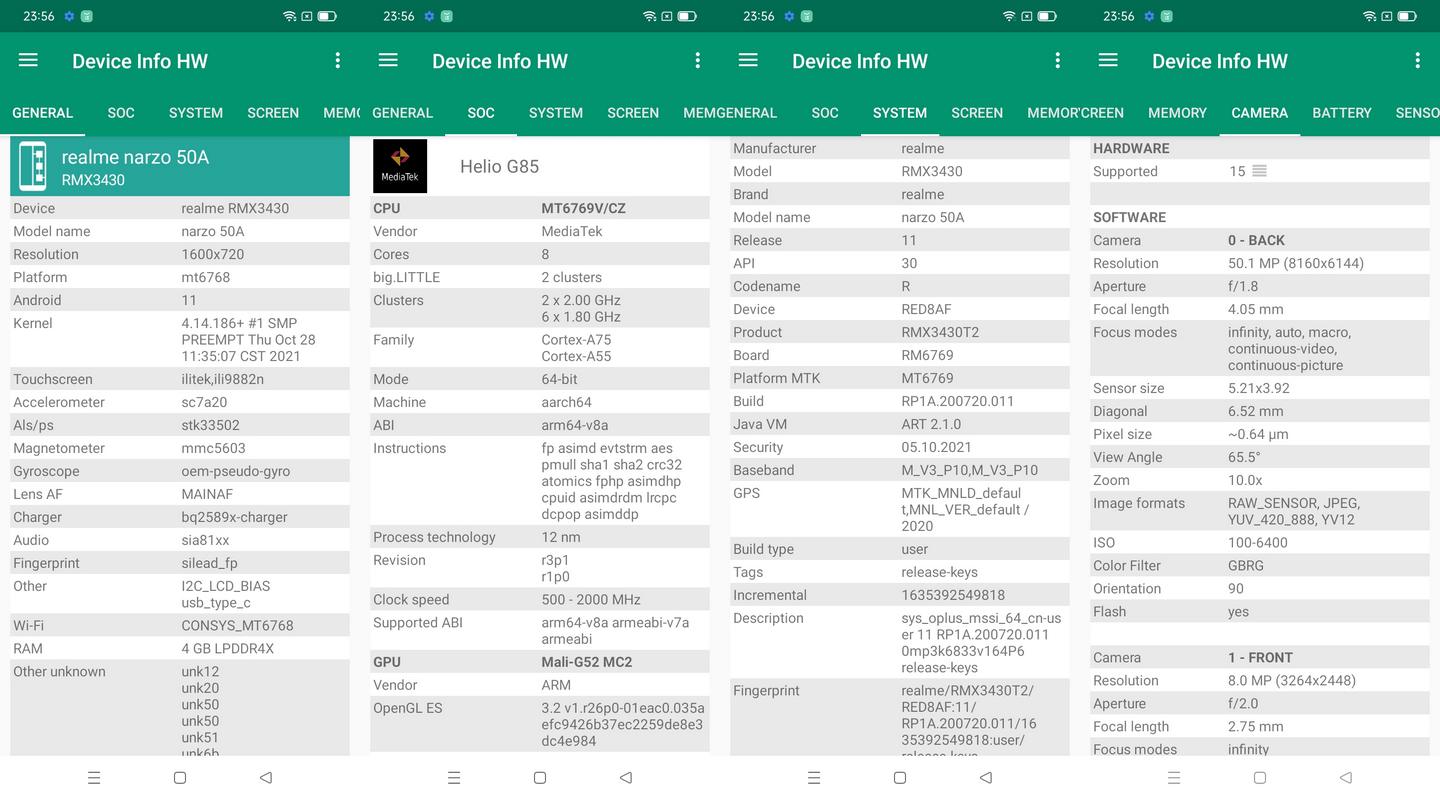Screen dimensions: 1440x800
Task: Select the Color Filter GBRG row
Action: (1260, 565)
